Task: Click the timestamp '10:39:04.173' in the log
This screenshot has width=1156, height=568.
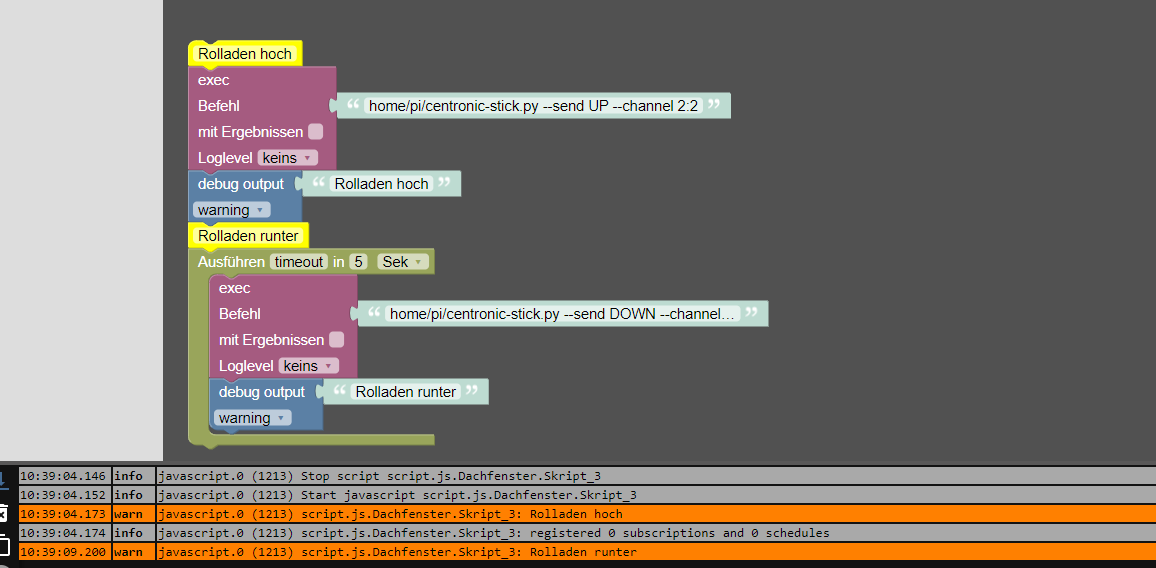Action: 64,514
